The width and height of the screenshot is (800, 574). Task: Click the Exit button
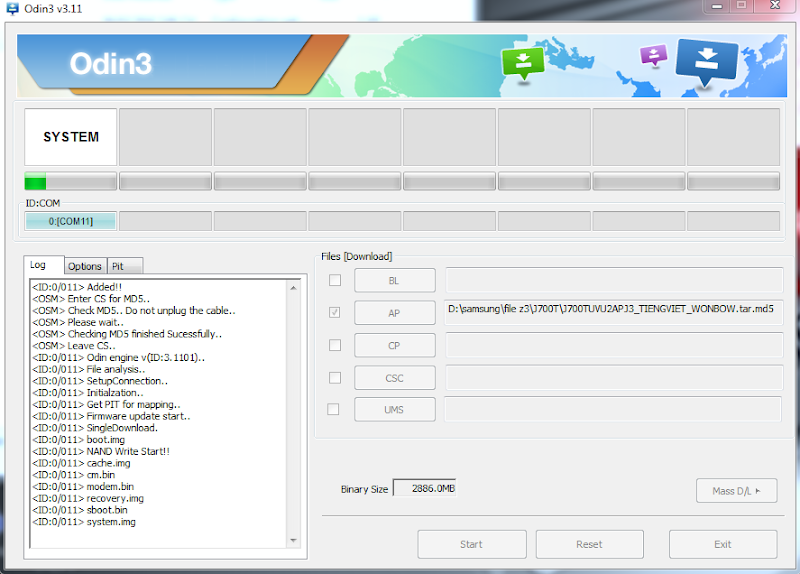(723, 544)
